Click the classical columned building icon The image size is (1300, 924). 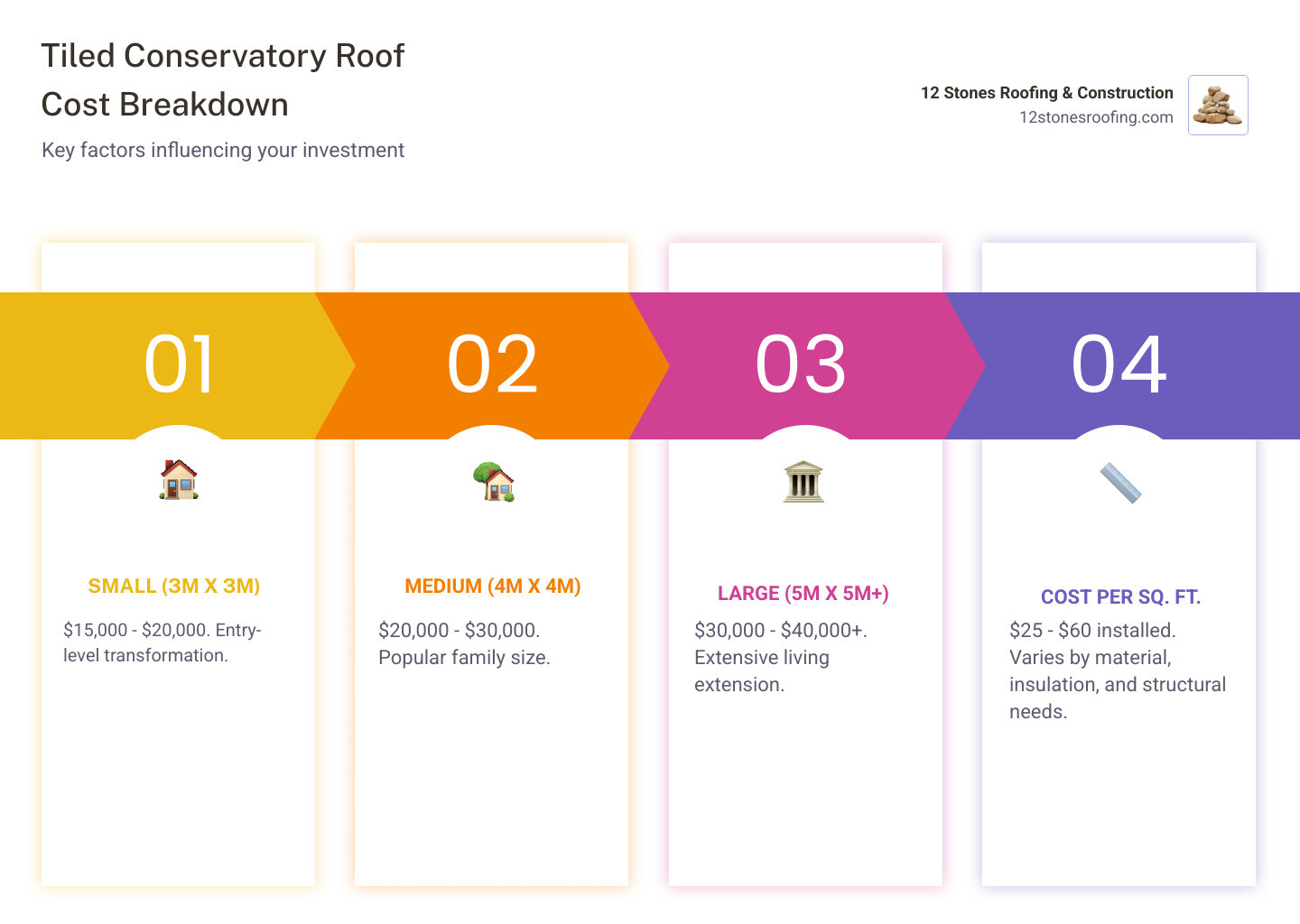coord(803,481)
